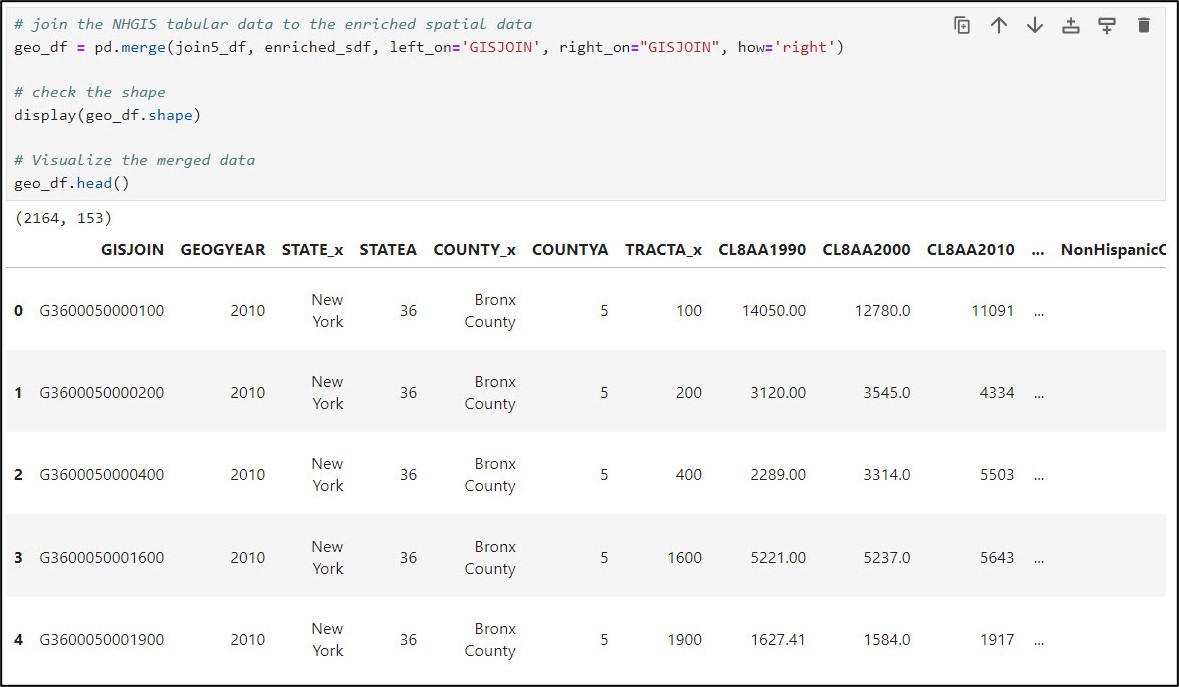Click the COUNTY_x column header
This screenshot has height=687, width=1179.
474,250
